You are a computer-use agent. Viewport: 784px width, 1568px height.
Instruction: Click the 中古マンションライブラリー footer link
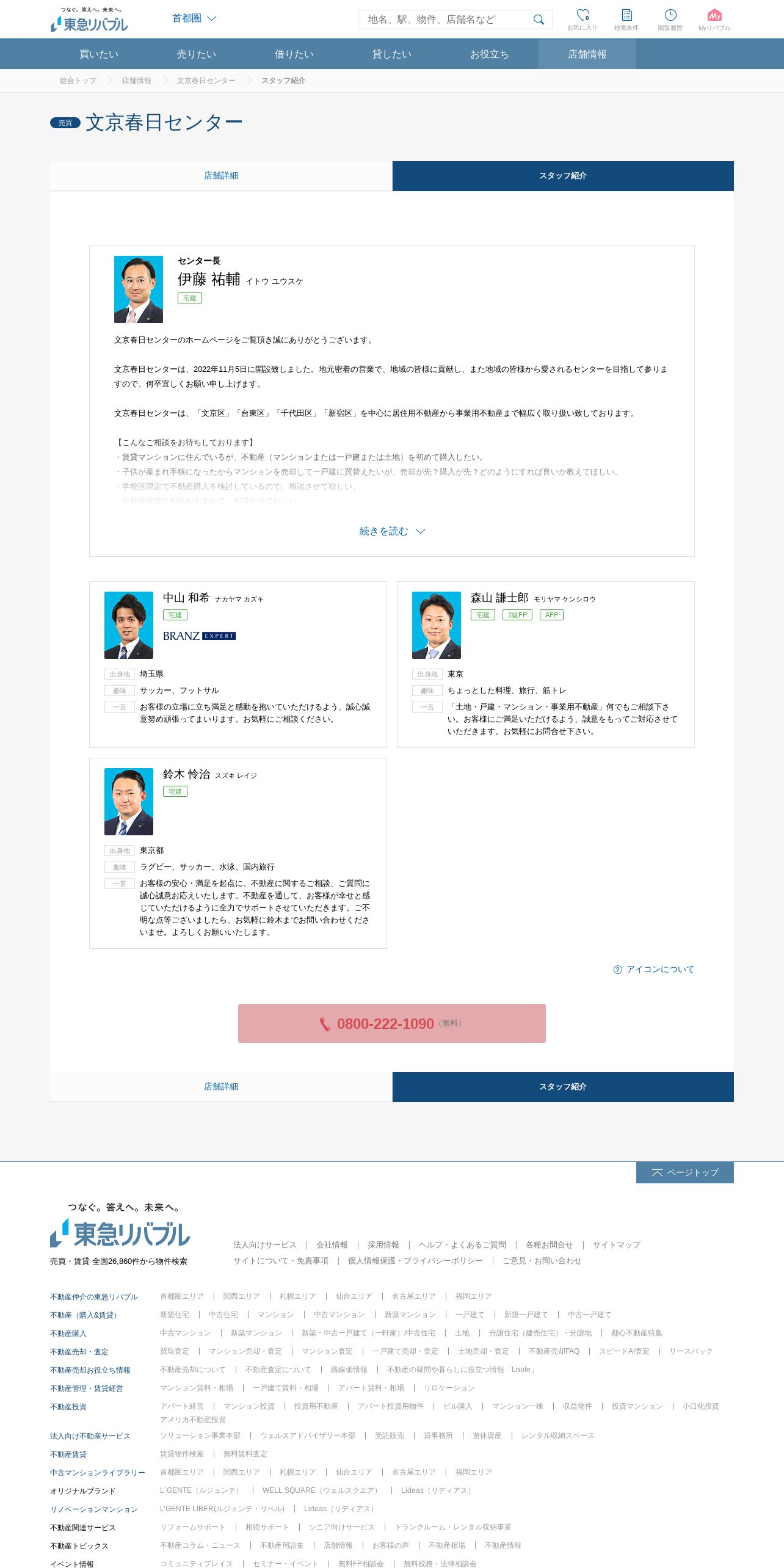(98, 1473)
